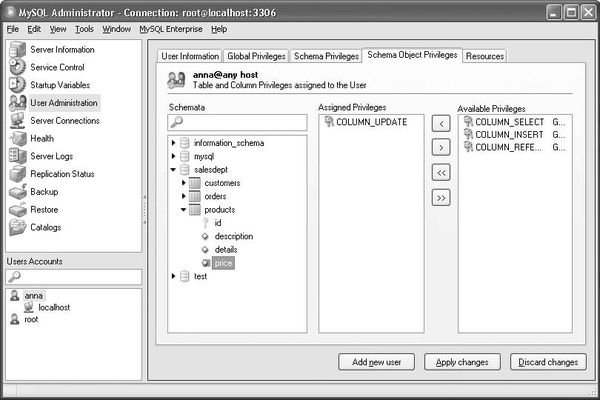Click Apply changes button
The width and height of the screenshot is (600, 400).
[462, 361]
